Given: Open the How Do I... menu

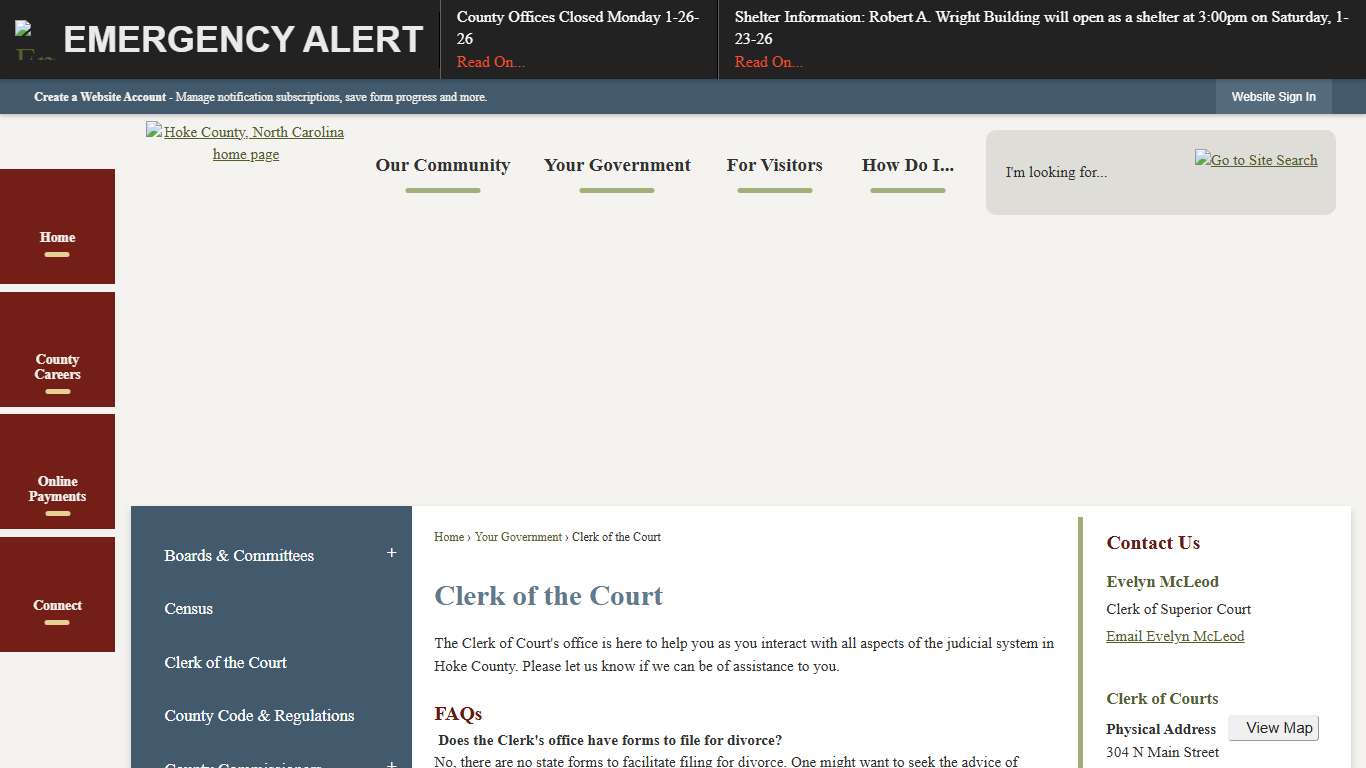Looking at the screenshot, I should [x=907, y=165].
